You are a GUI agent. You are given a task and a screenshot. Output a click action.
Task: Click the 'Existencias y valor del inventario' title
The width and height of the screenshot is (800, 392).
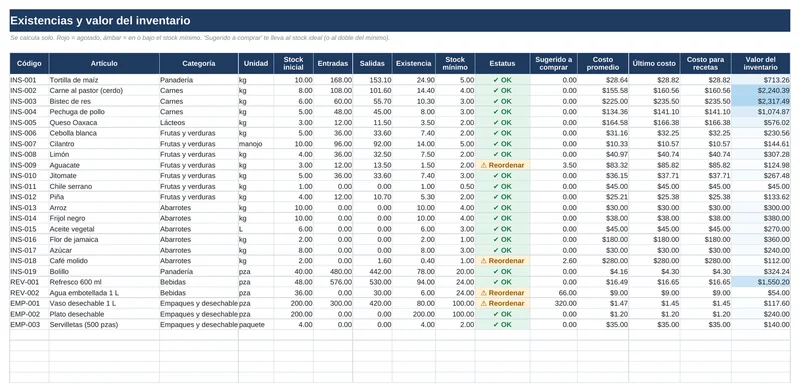tap(100, 21)
